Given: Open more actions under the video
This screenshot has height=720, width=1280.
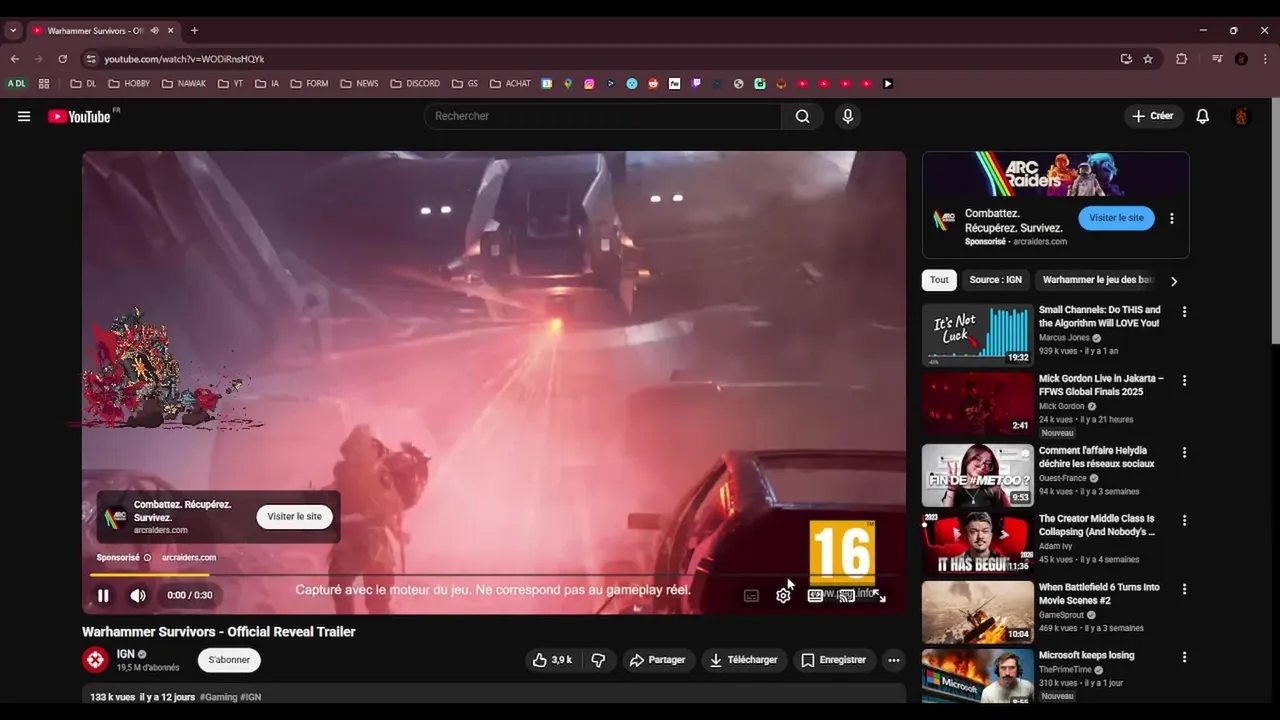Looking at the screenshot, I should [x=894, y=660].
